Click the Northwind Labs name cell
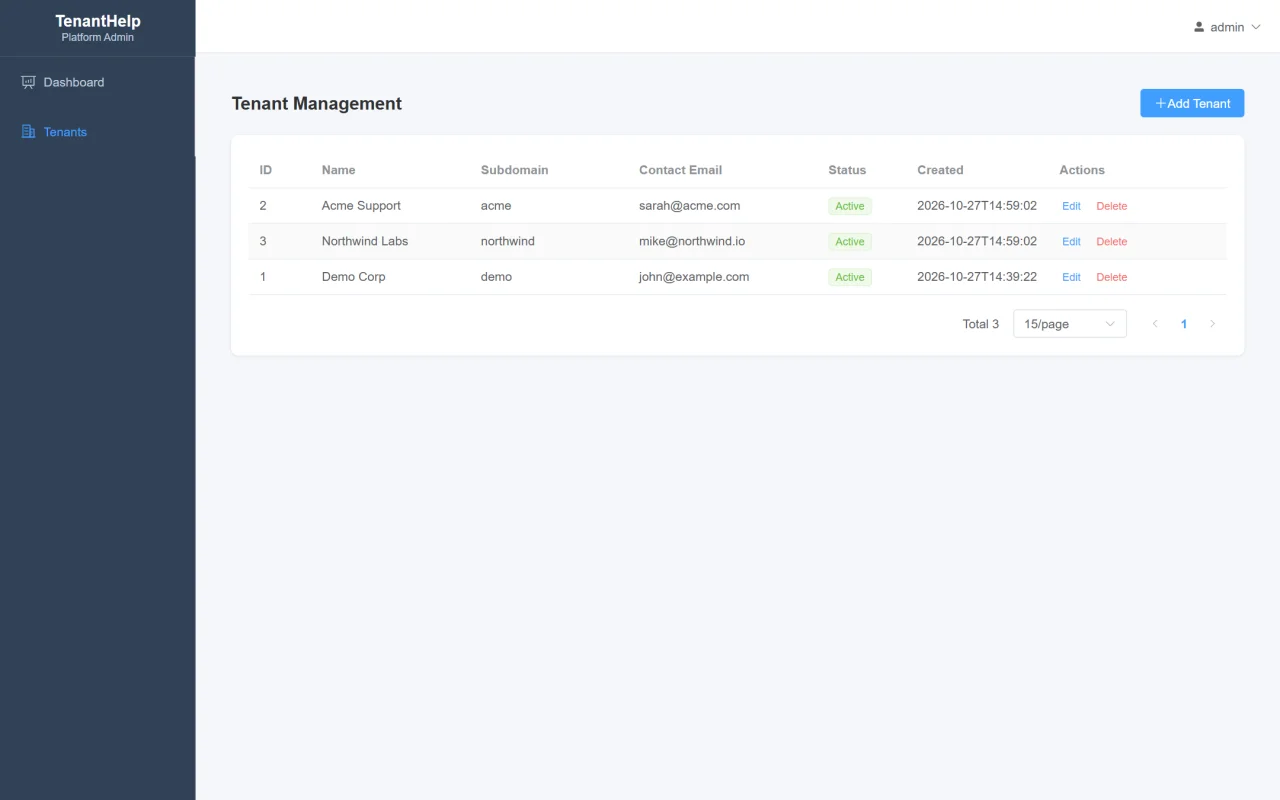 [x=365, y=241]
